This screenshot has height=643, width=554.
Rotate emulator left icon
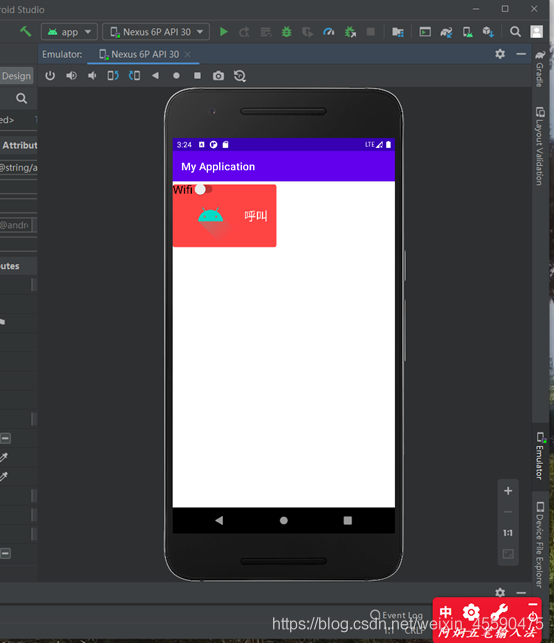tap(113, 75)
